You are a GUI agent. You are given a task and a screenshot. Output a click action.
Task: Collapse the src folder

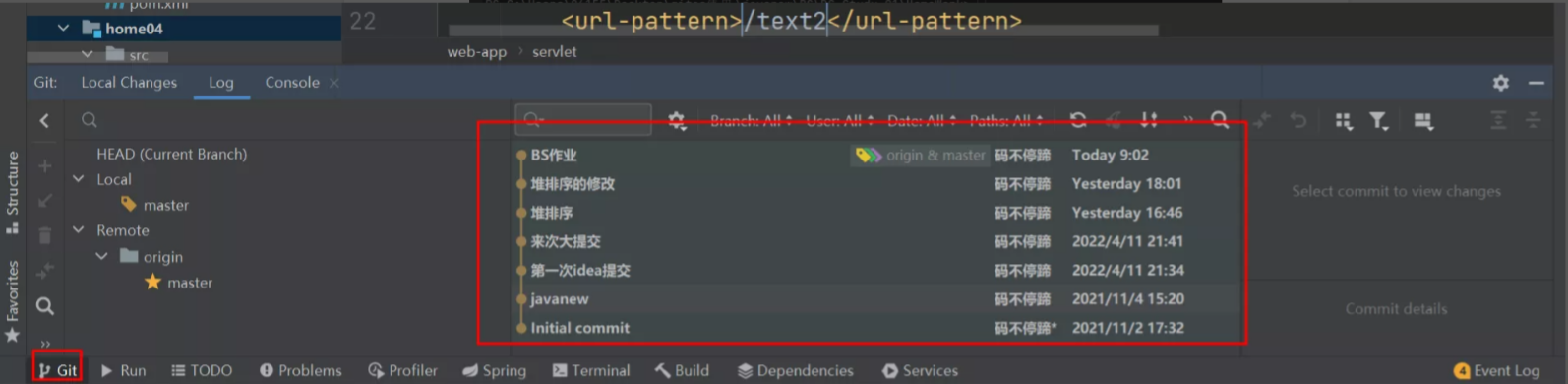coord(87,54)
